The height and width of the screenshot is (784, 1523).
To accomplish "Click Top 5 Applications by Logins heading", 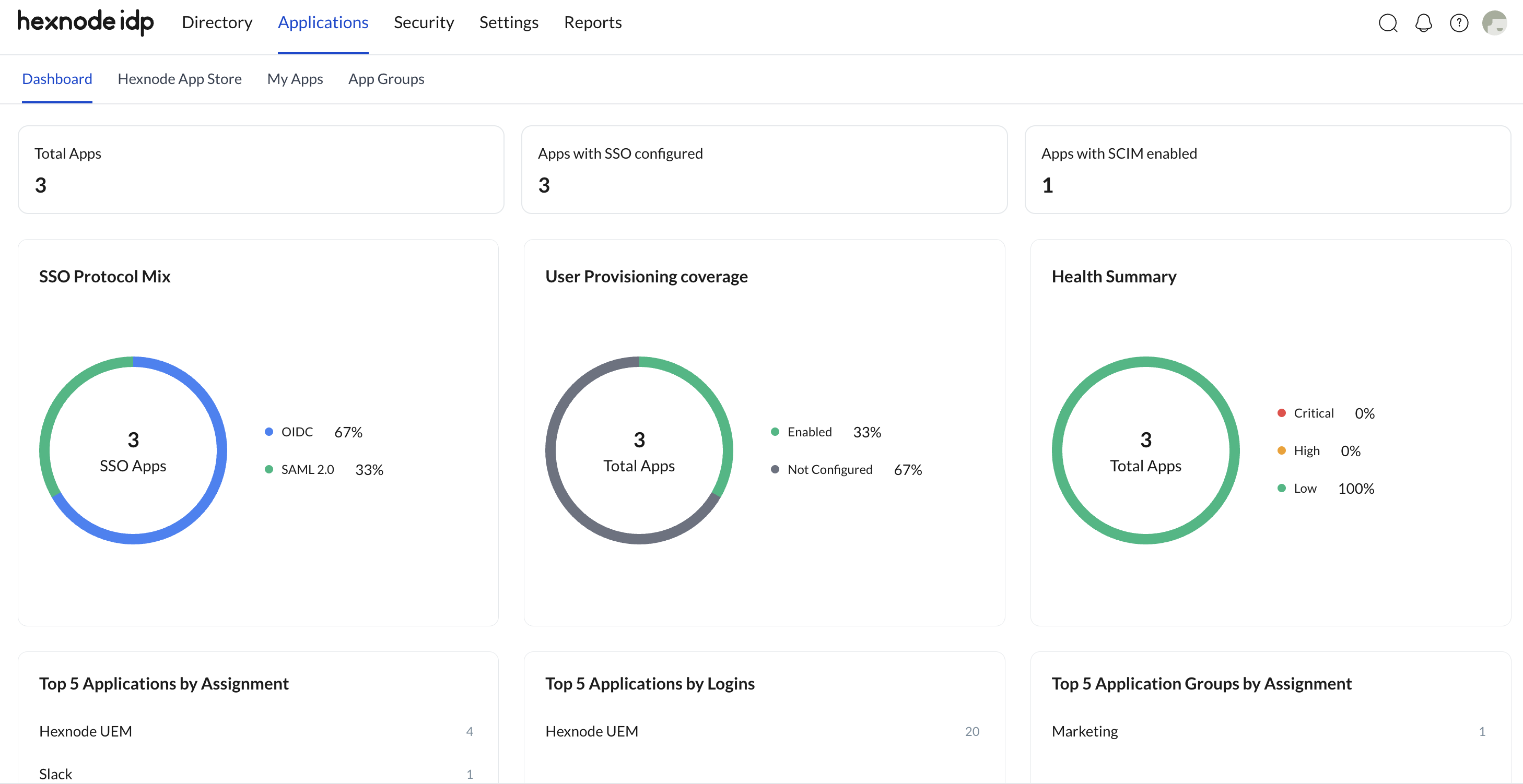I will coord(650,684).
